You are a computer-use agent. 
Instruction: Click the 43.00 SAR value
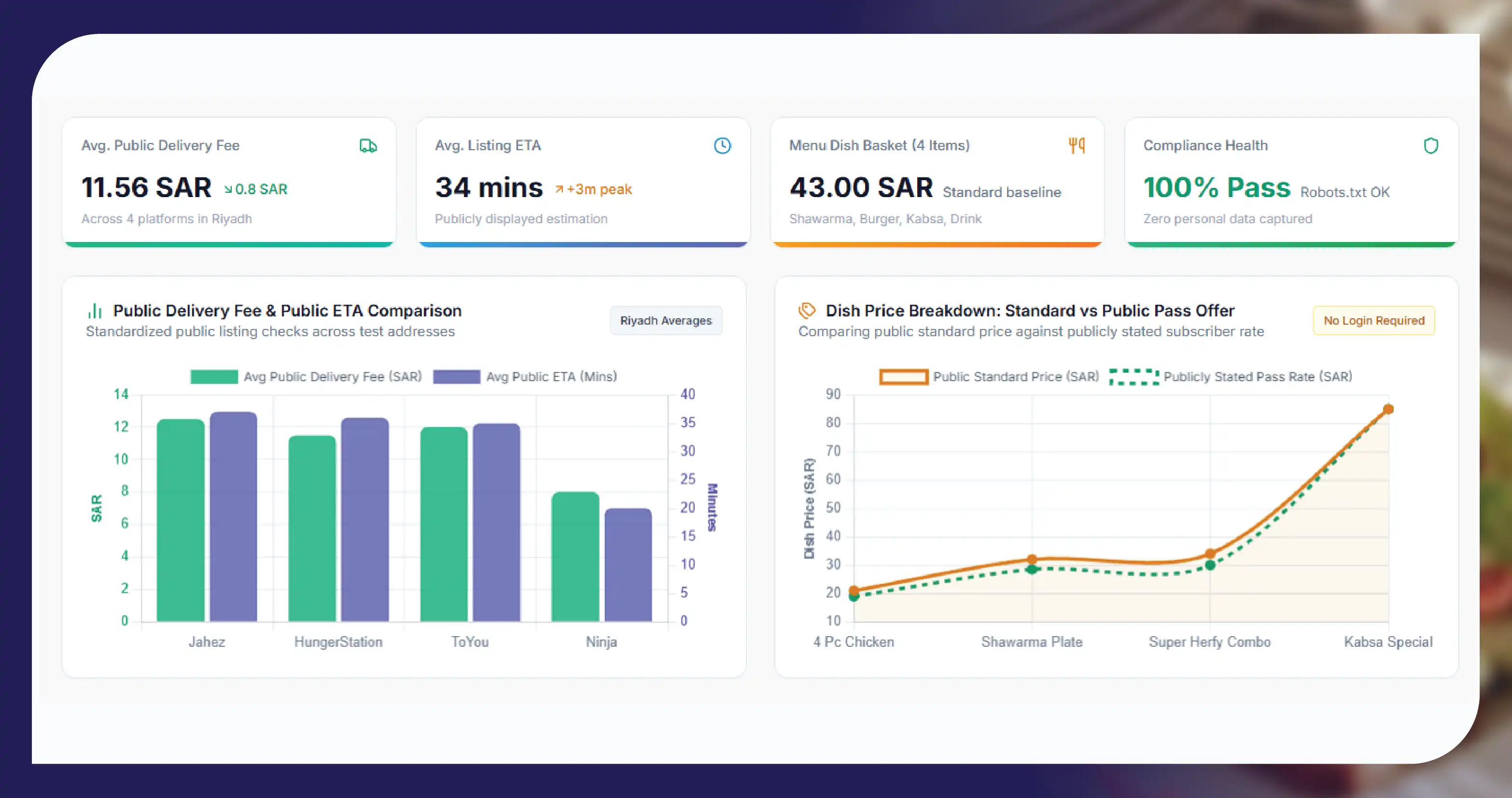pos(861,187)
